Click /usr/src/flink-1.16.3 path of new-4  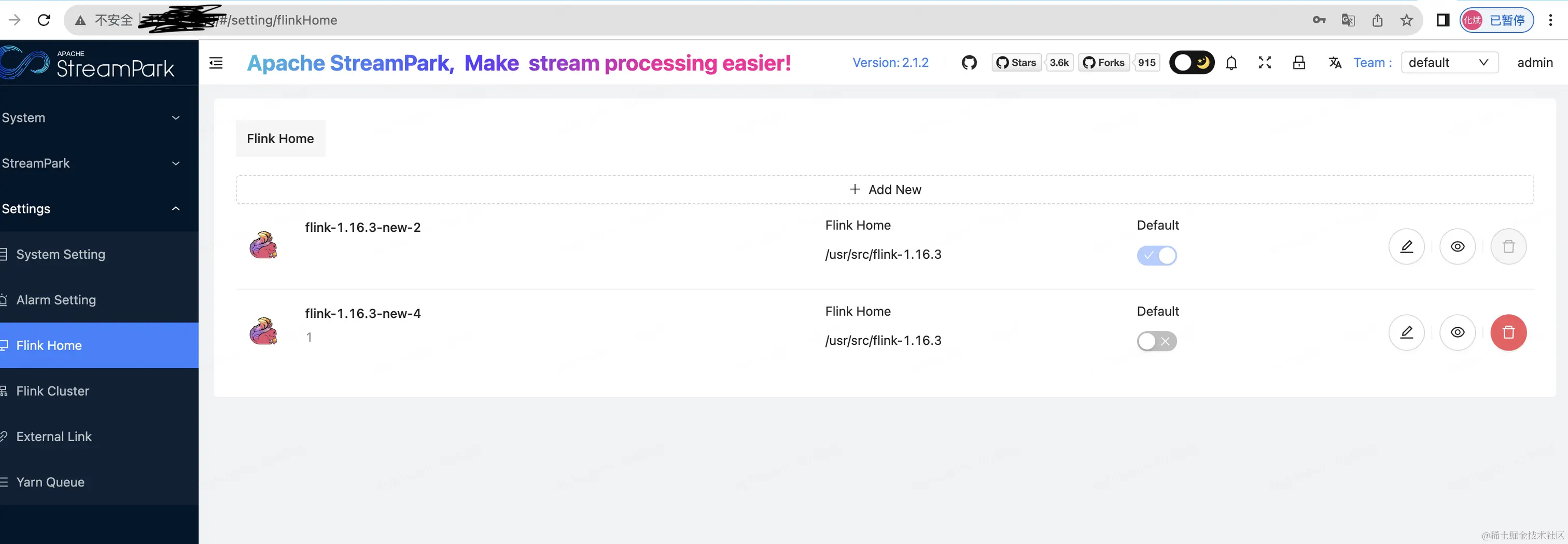[x=883, y=340]
